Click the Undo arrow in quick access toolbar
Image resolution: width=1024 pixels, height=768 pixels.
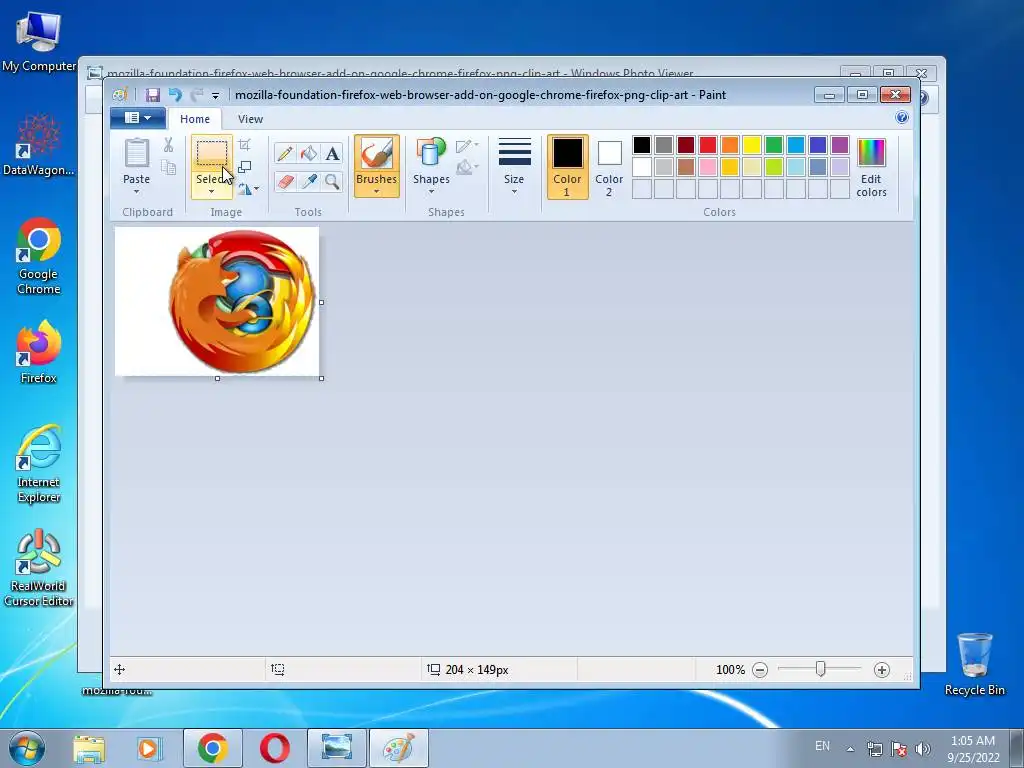(175, 95)
